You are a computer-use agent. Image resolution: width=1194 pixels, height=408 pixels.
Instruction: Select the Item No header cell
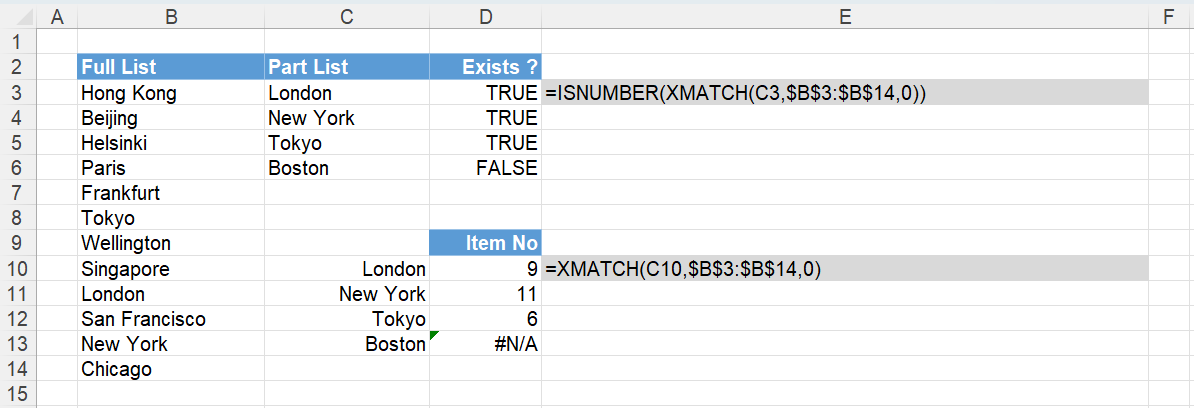pyautogui.click(x=485, y=243)
